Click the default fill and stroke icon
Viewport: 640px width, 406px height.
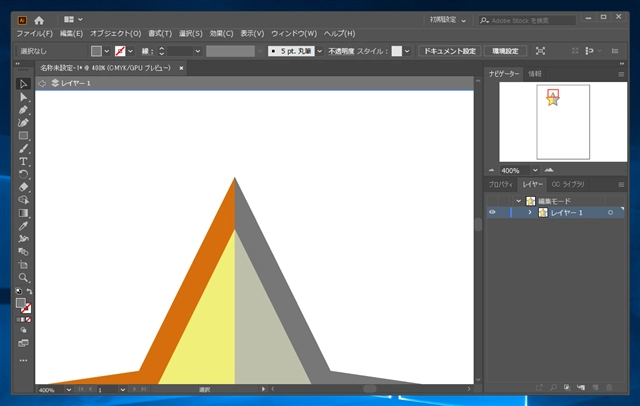[18, 291]
